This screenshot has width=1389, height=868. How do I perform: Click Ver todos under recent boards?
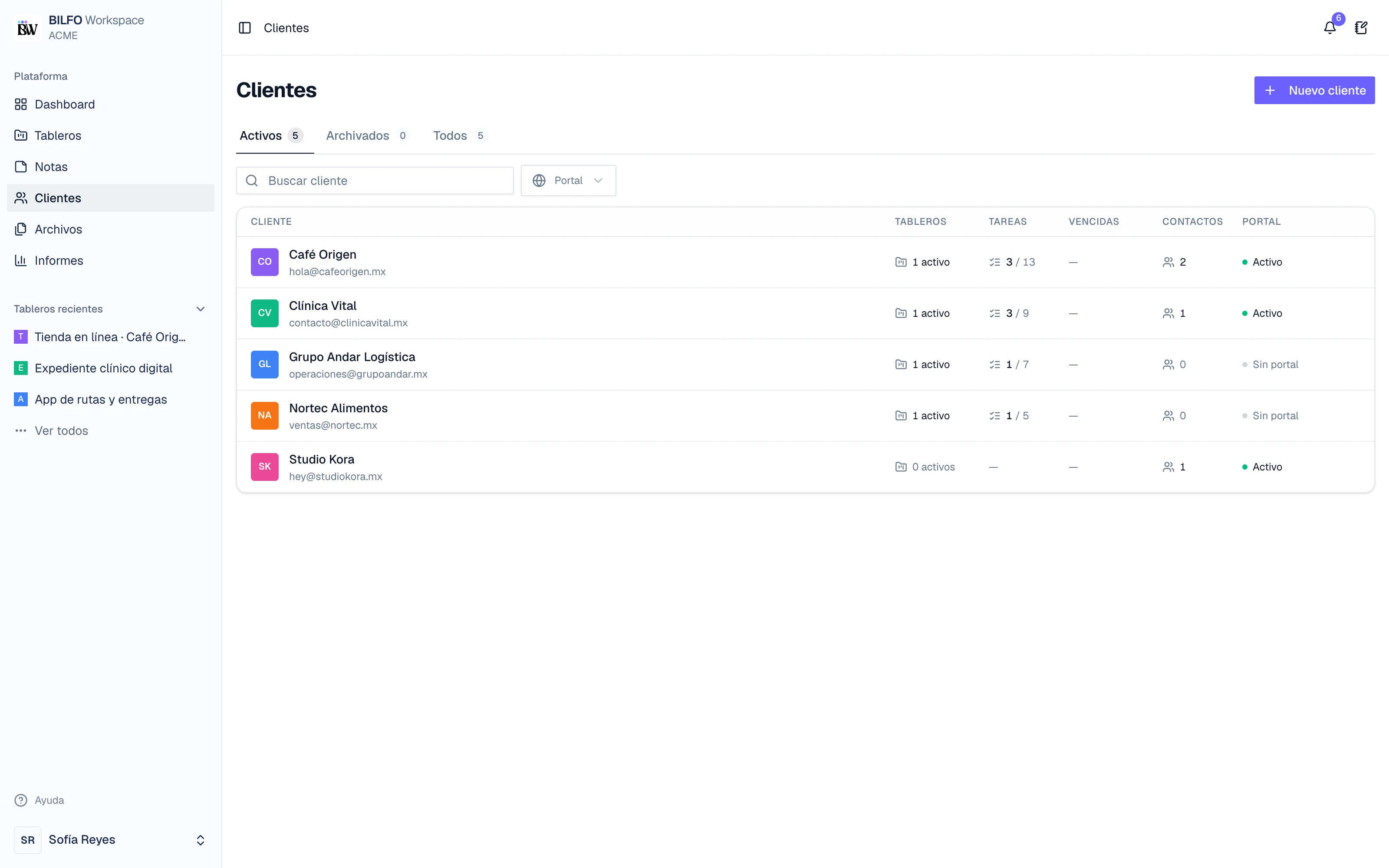click(111, 431)
